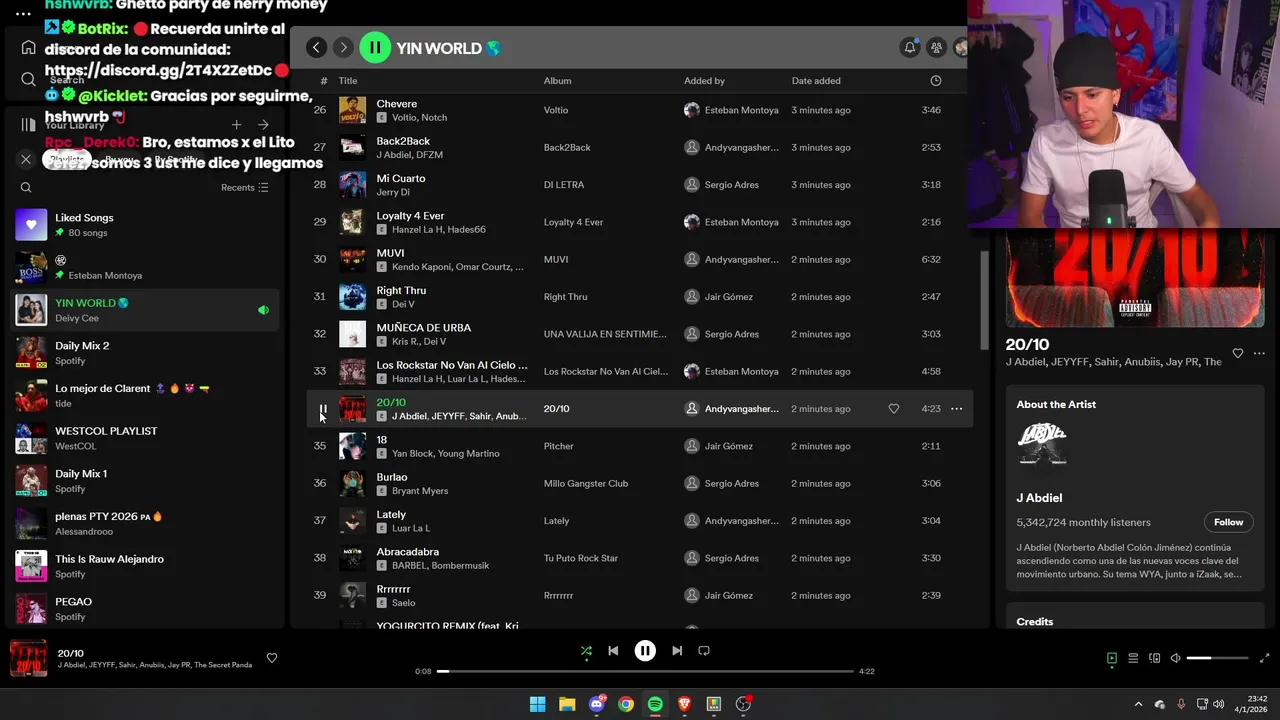Mute with the speaker volume icon

[1176, 658]
